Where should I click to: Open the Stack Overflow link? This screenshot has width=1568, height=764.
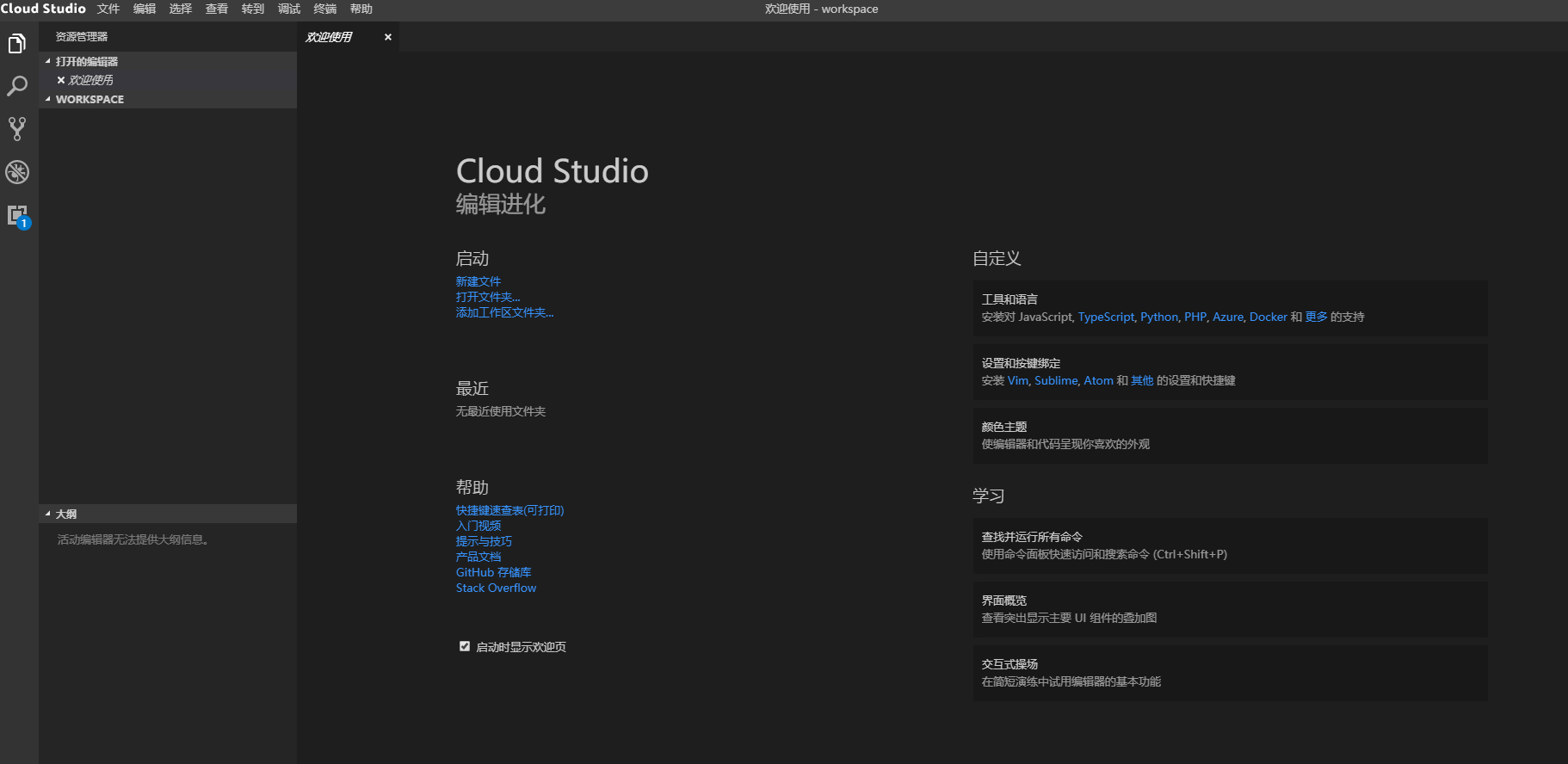tap(497, 588)
